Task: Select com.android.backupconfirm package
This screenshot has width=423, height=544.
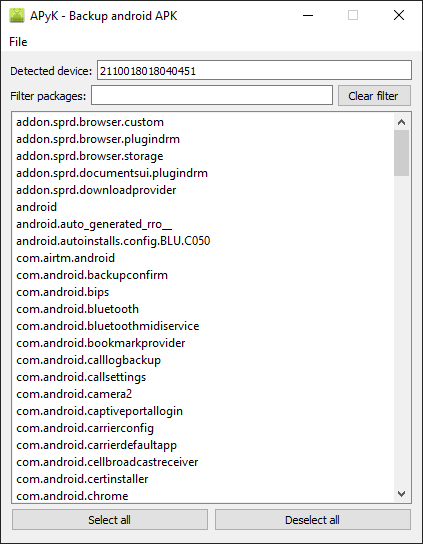Action: (x=203, y=275)
